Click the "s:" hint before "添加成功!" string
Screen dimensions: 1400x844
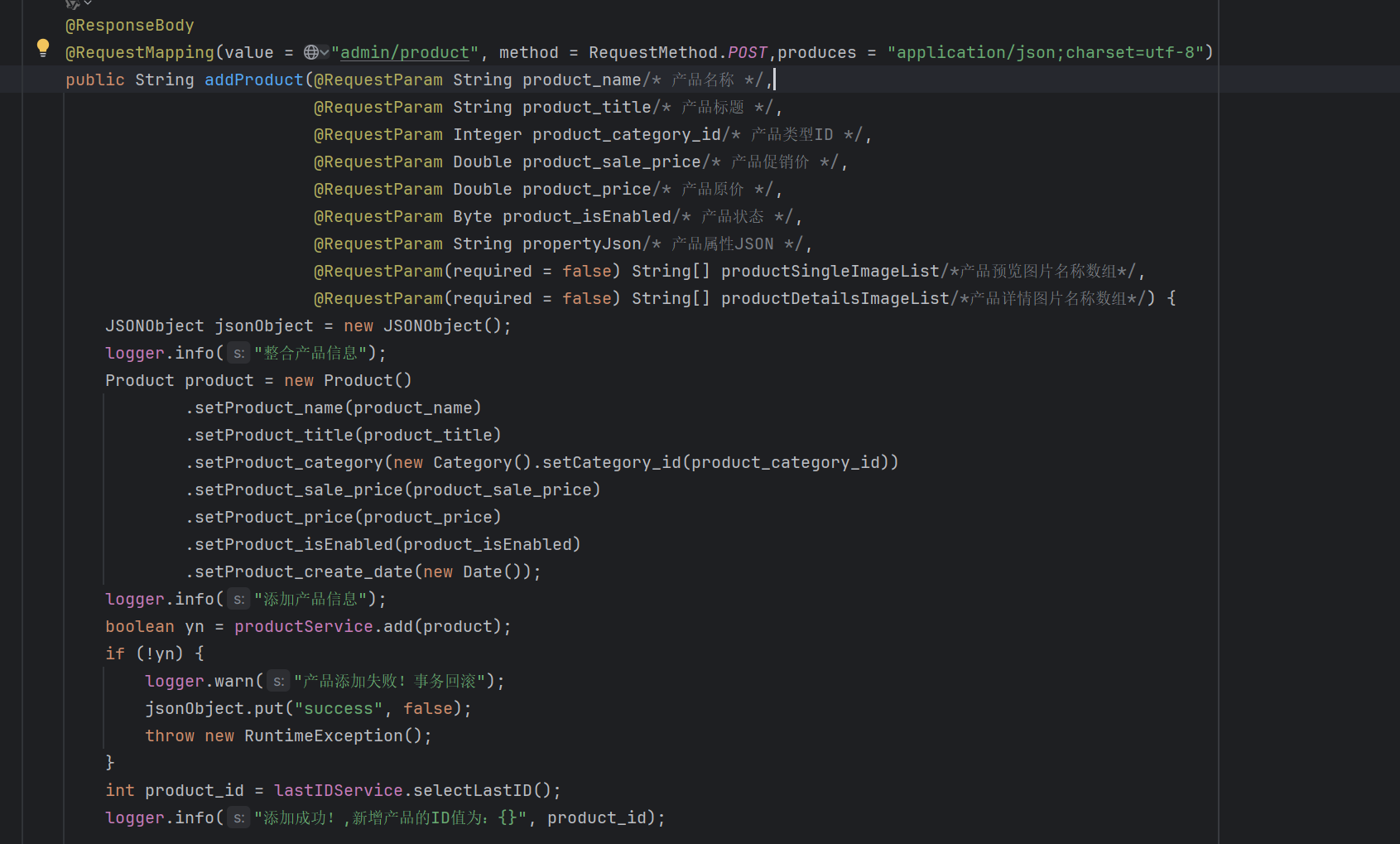[x=238, y=818]
